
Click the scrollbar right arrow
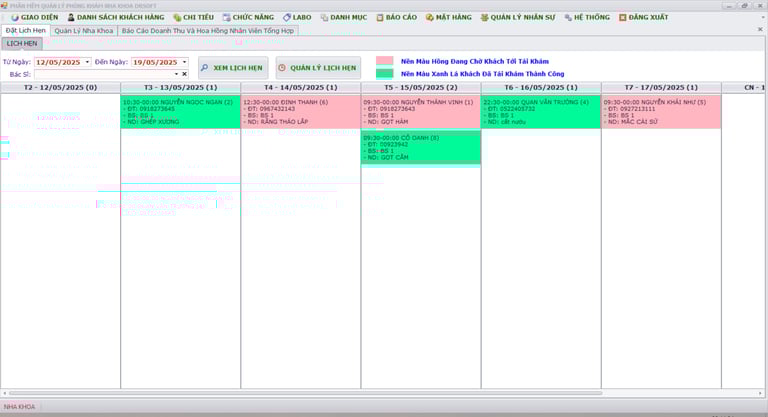pos(760,393)
